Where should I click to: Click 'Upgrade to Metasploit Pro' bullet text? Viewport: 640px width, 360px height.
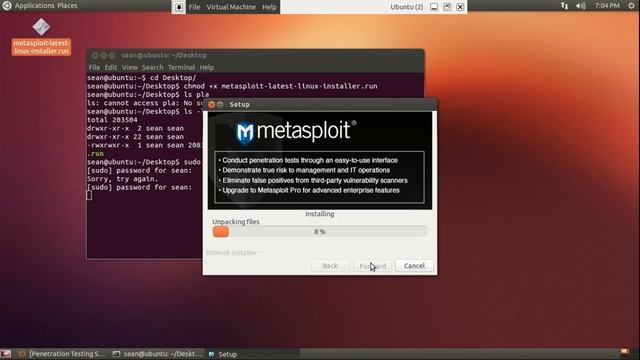tap(311, 190)
